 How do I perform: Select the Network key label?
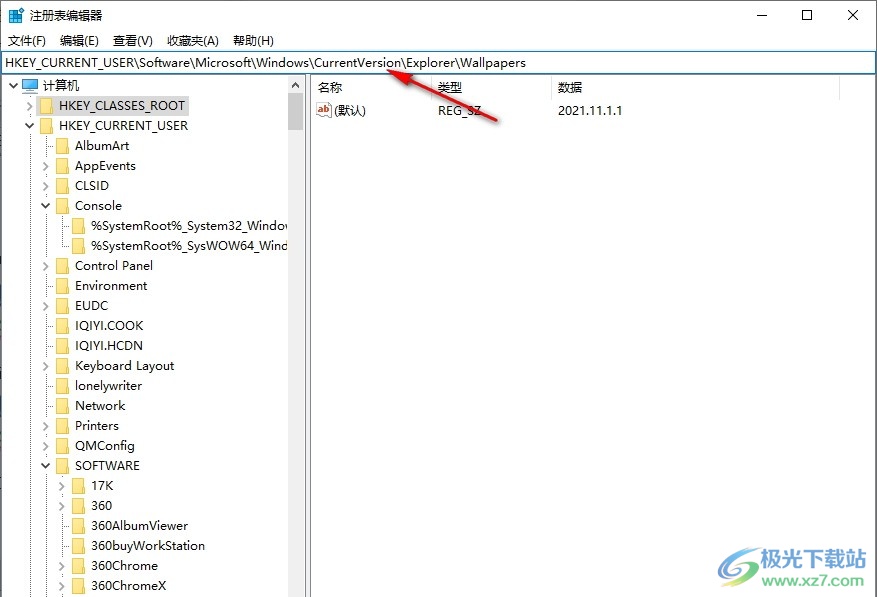tap(100, 406)
